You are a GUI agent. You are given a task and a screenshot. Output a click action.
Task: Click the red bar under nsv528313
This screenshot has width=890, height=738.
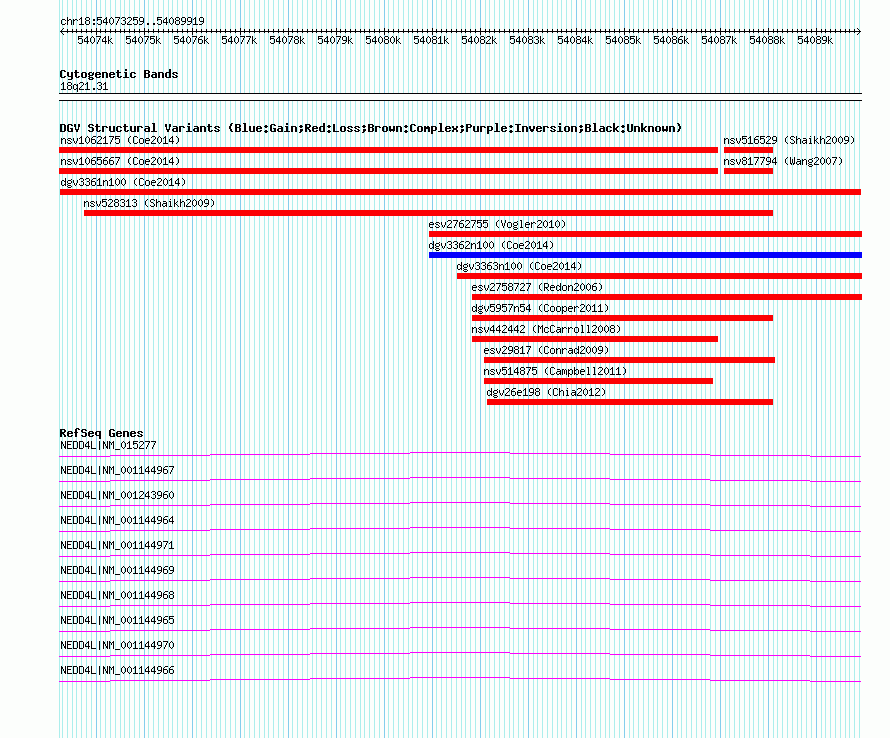tap(429, 213)
